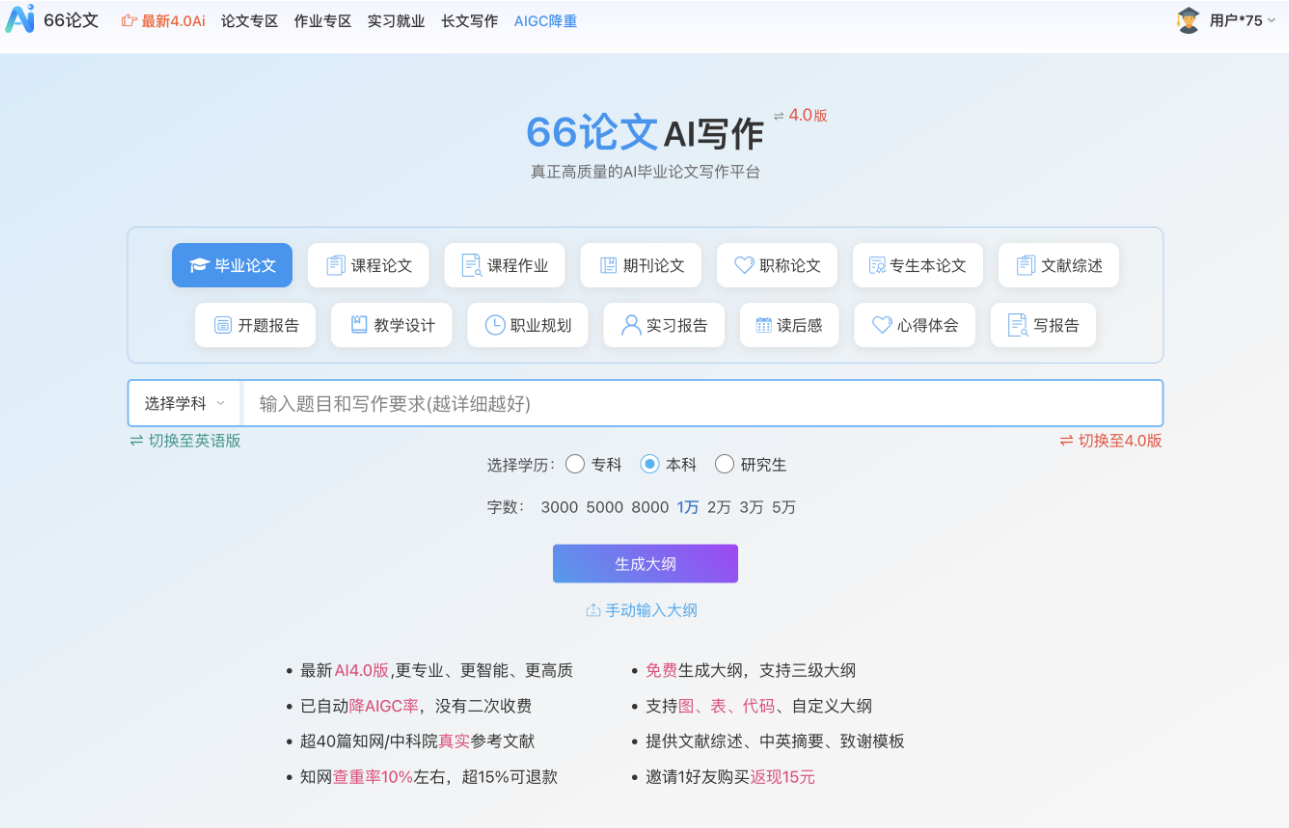
Task: Click the document icon in 课程论文
Action: (x=336, y=265)
